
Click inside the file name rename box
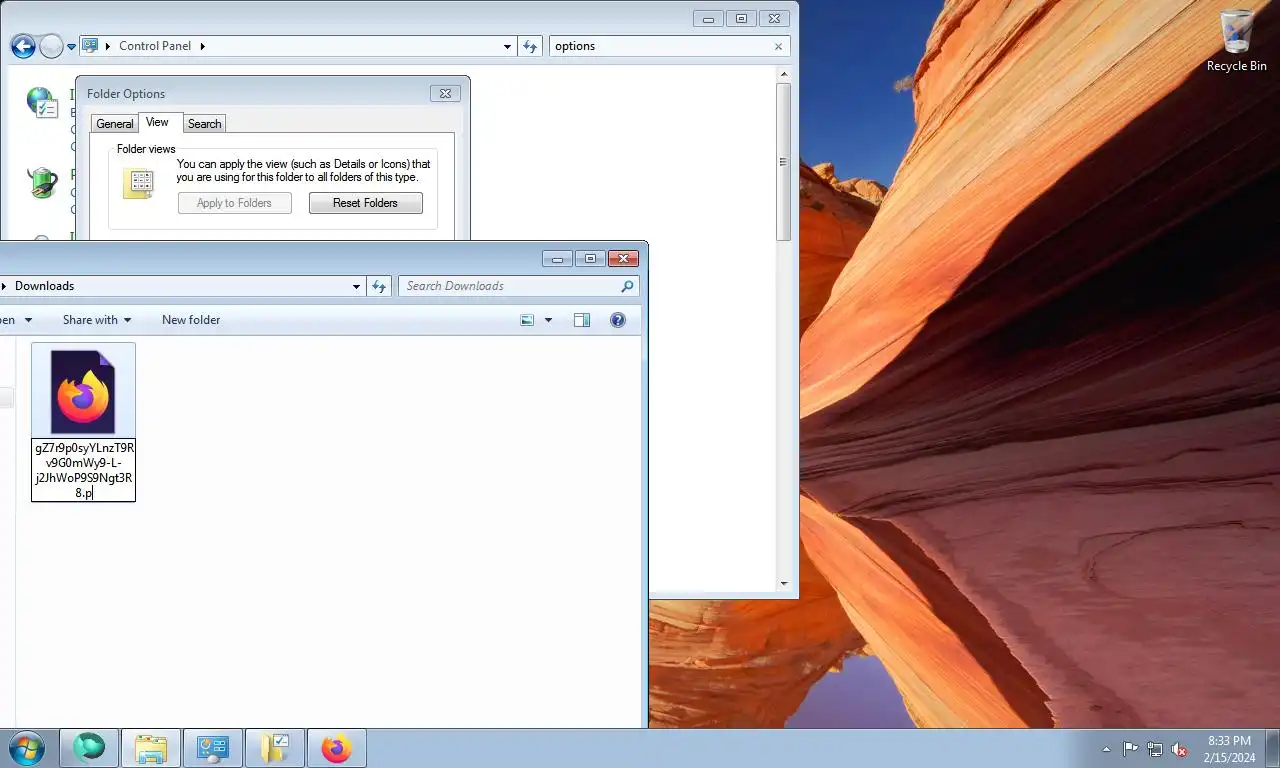(x=84, y=470)
